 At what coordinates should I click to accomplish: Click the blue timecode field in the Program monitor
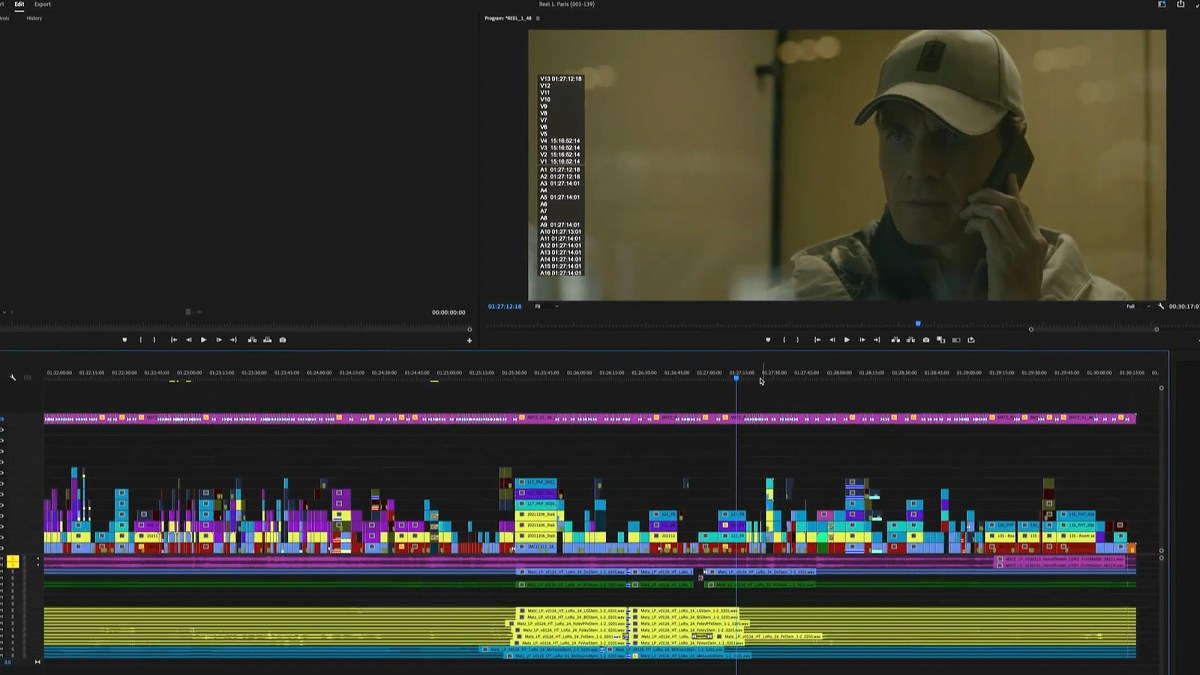(x=505, y=306)
